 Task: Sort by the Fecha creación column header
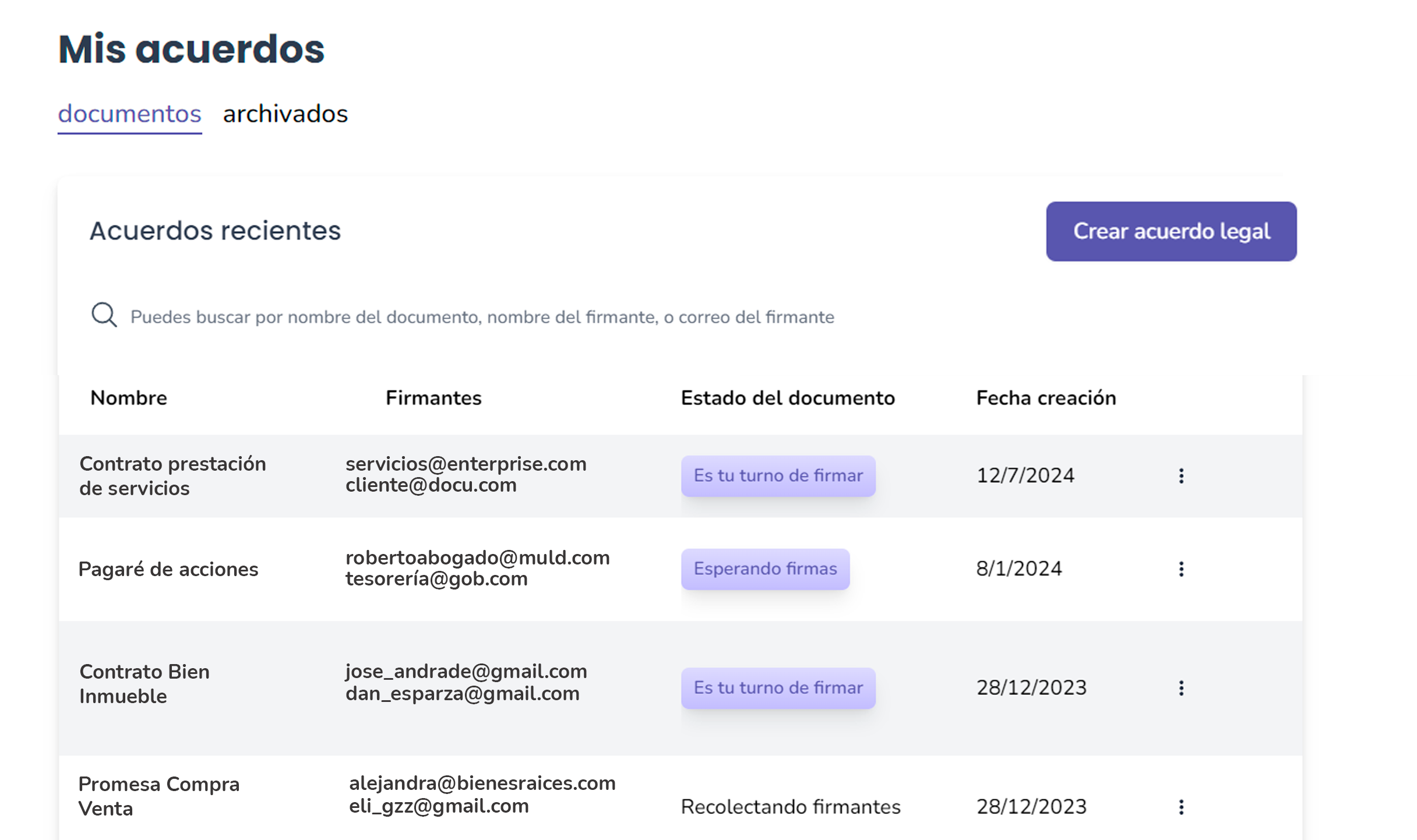point(1045,398)
